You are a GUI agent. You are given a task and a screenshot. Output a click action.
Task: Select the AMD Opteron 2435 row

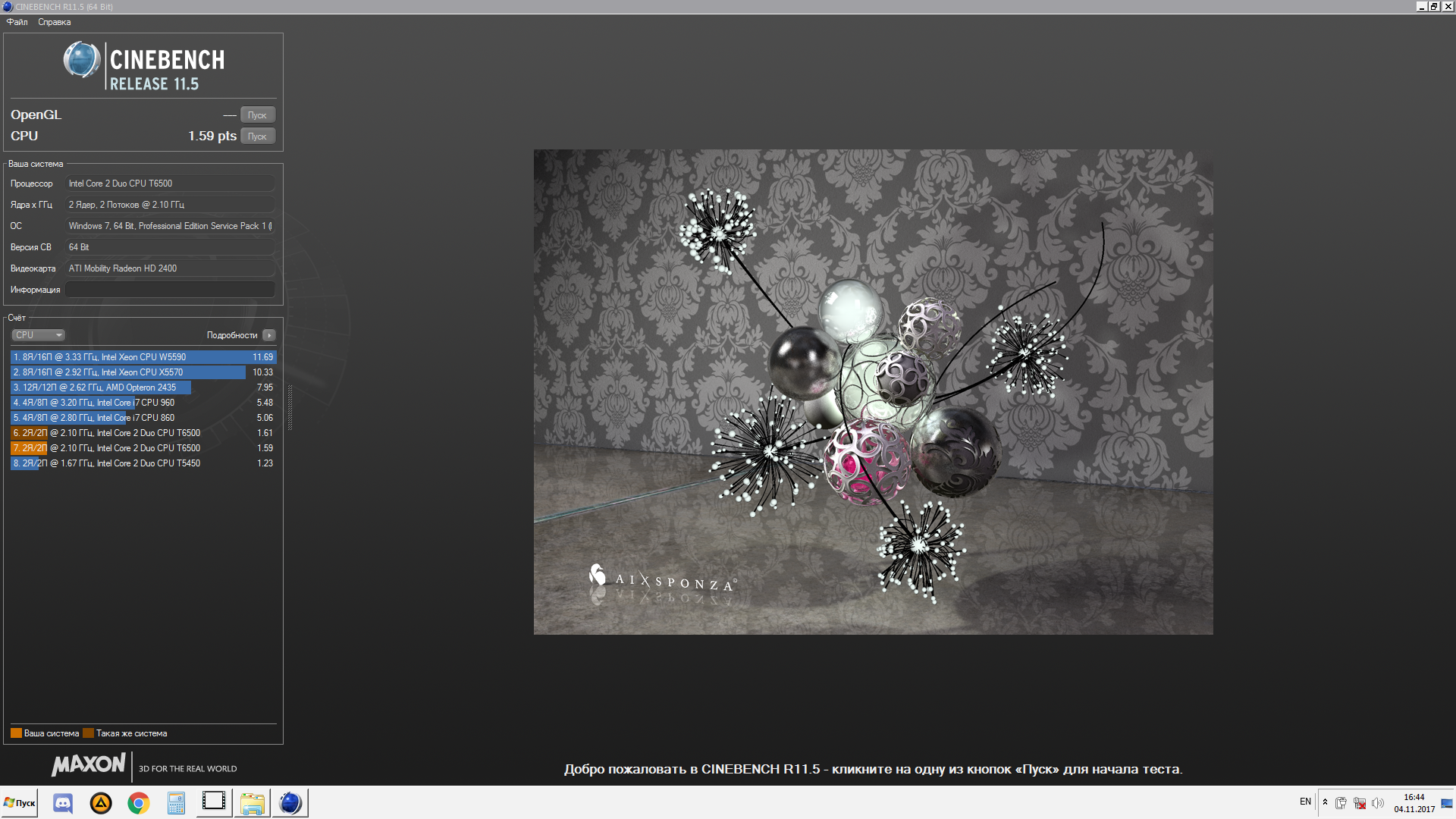coord(143,388)
